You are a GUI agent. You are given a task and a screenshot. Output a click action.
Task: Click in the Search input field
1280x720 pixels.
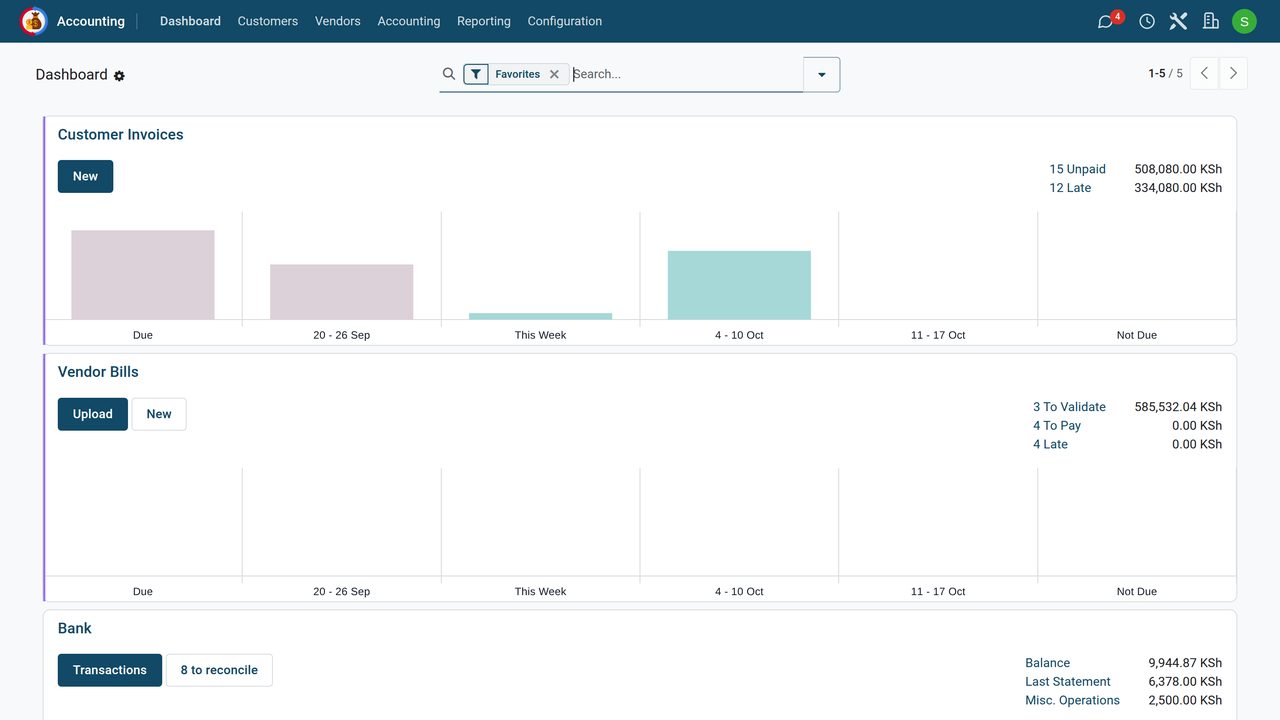(686, 74)
